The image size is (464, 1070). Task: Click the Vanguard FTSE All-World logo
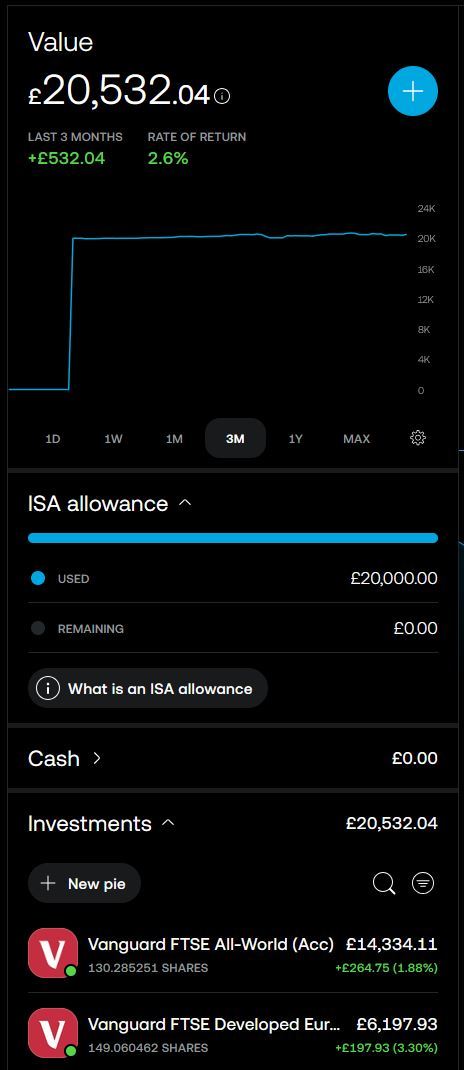point(53,953)
